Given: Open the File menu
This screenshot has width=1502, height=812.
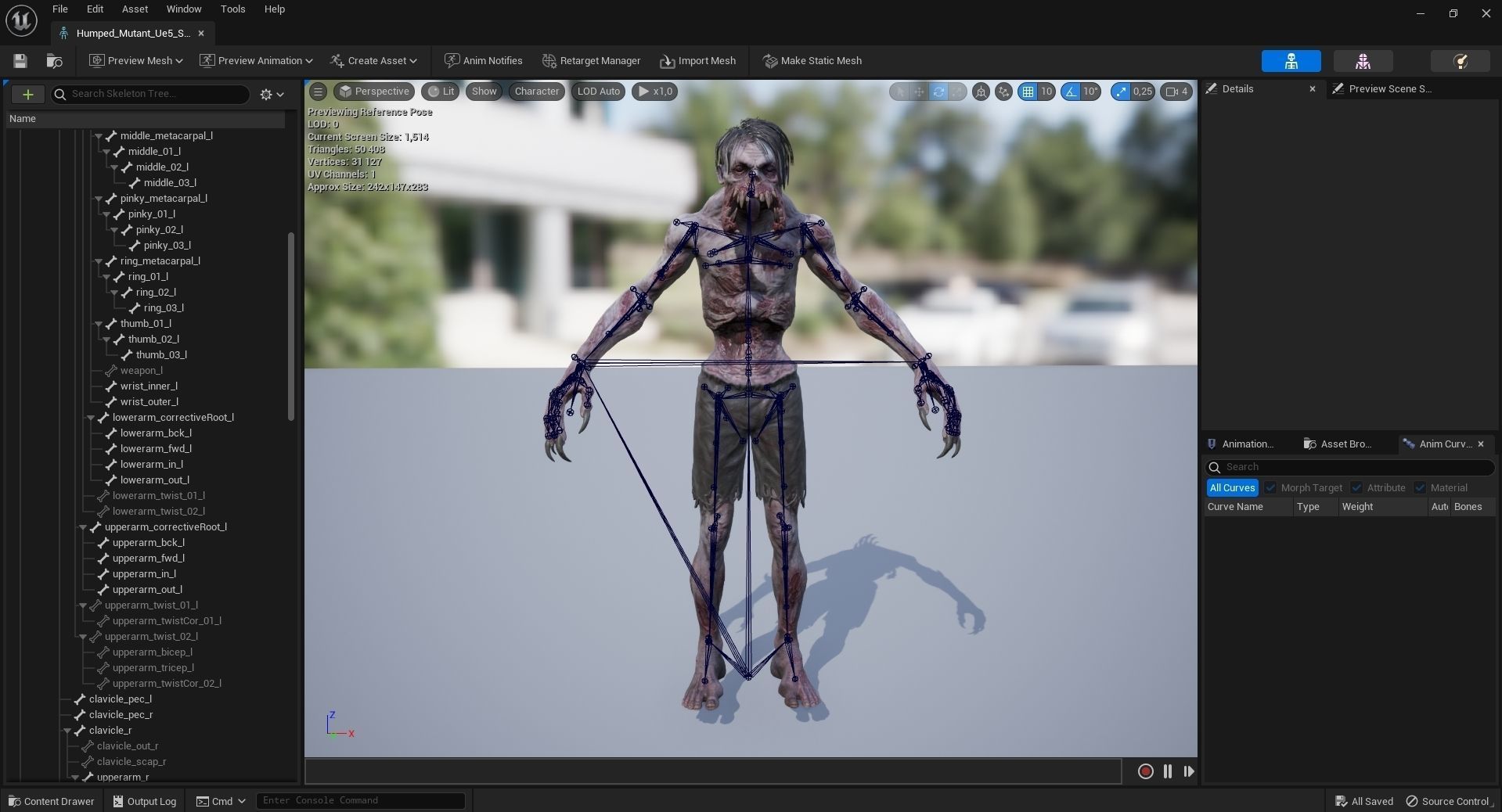Looking at the screenshot, I should [60, 9].
